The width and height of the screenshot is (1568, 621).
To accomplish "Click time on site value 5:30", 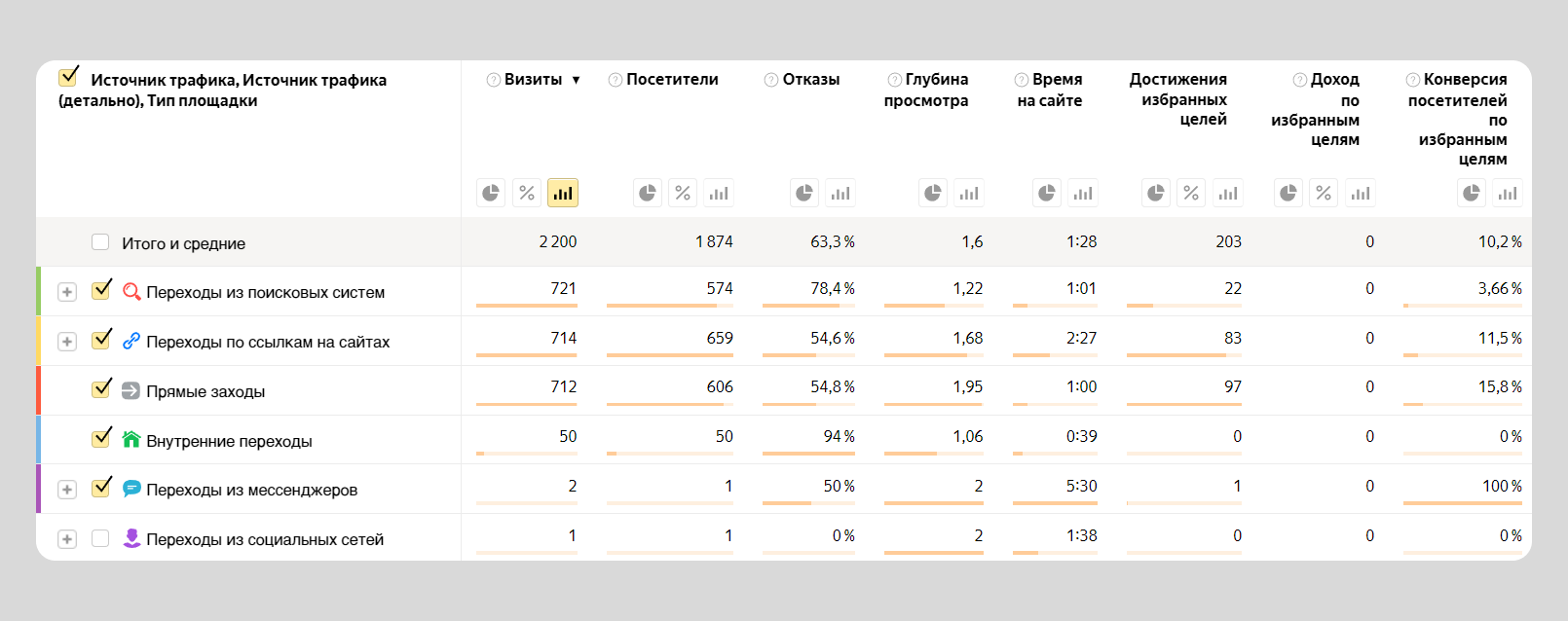I will point(1081,486).
